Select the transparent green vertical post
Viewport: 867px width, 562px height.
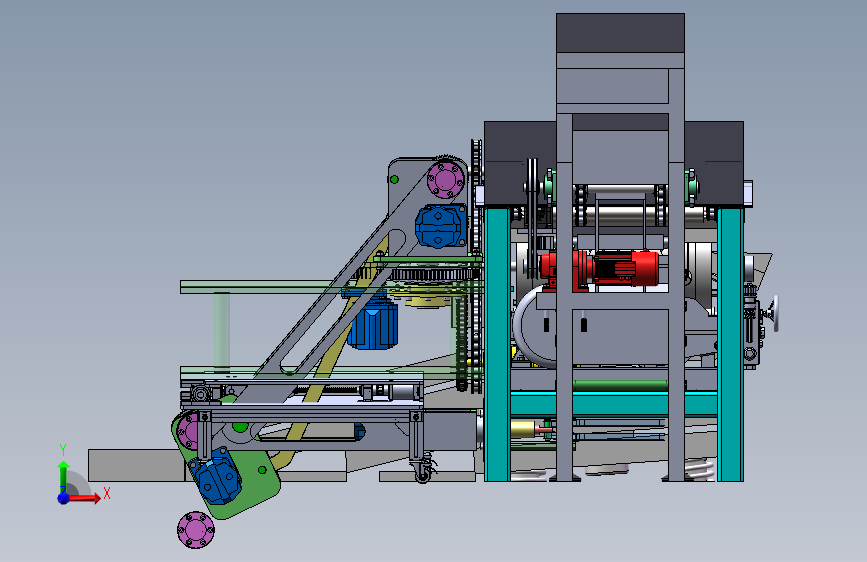click(x=222, y=330)
